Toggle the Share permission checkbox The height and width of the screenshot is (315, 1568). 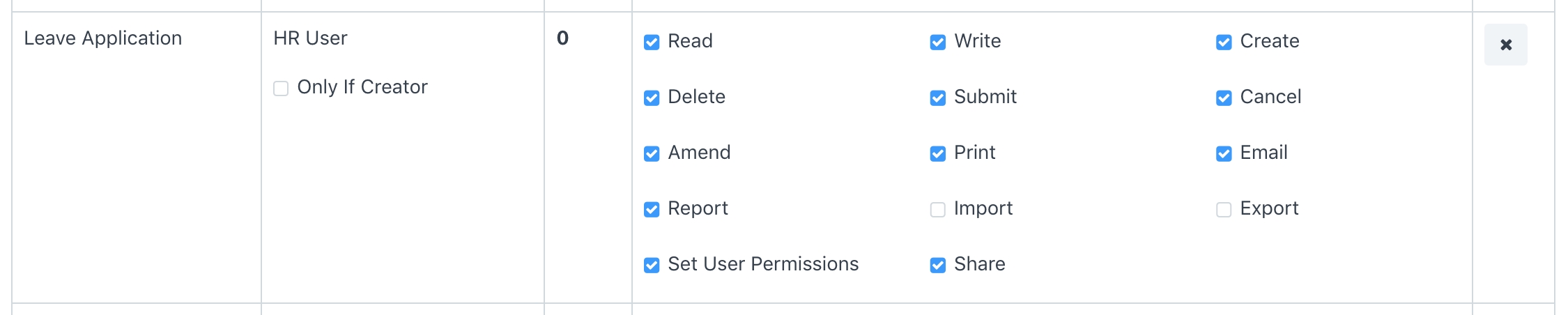938,266
